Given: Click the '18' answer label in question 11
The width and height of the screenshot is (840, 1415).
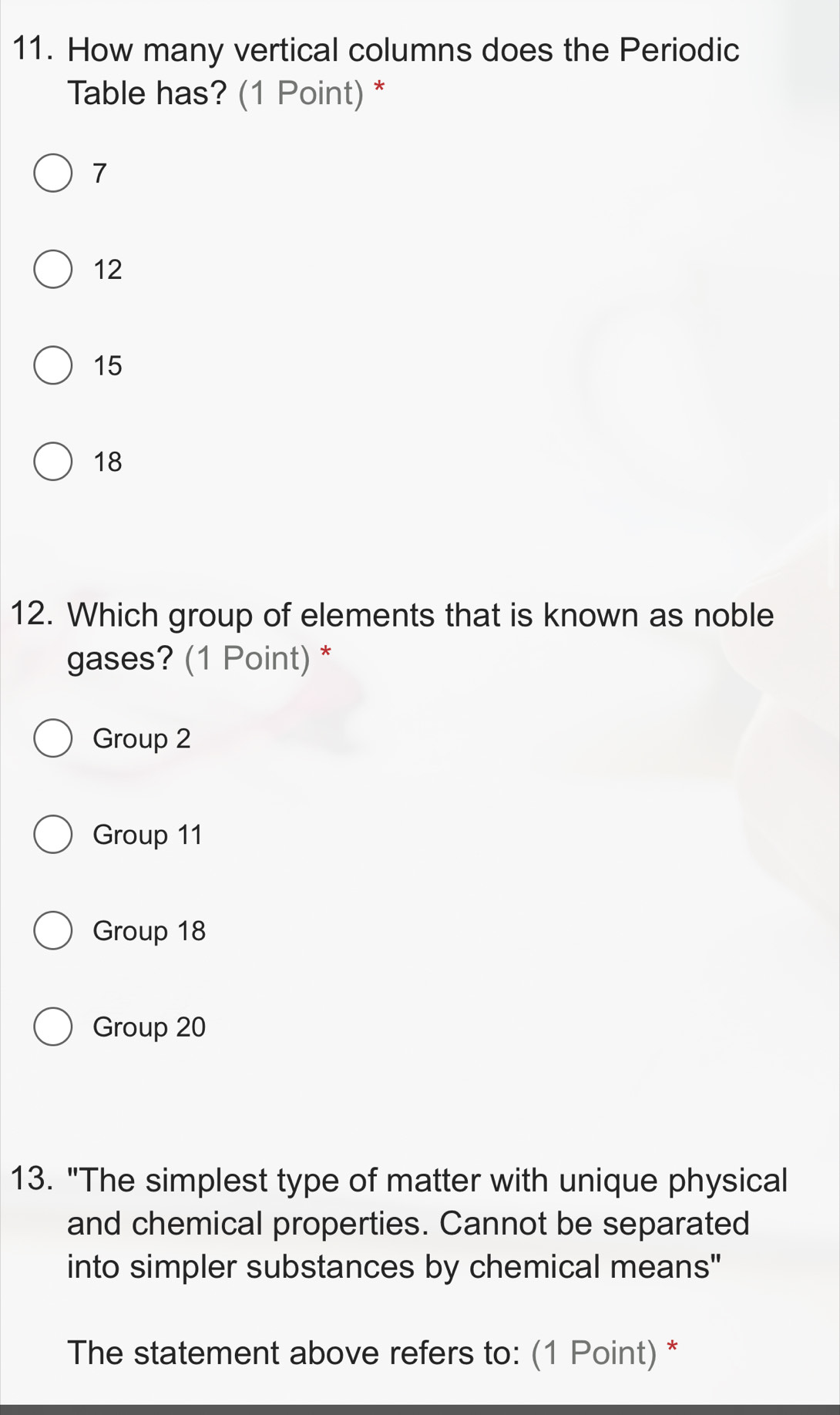Looking at the screenshot, I should click(x=108, y=462).
